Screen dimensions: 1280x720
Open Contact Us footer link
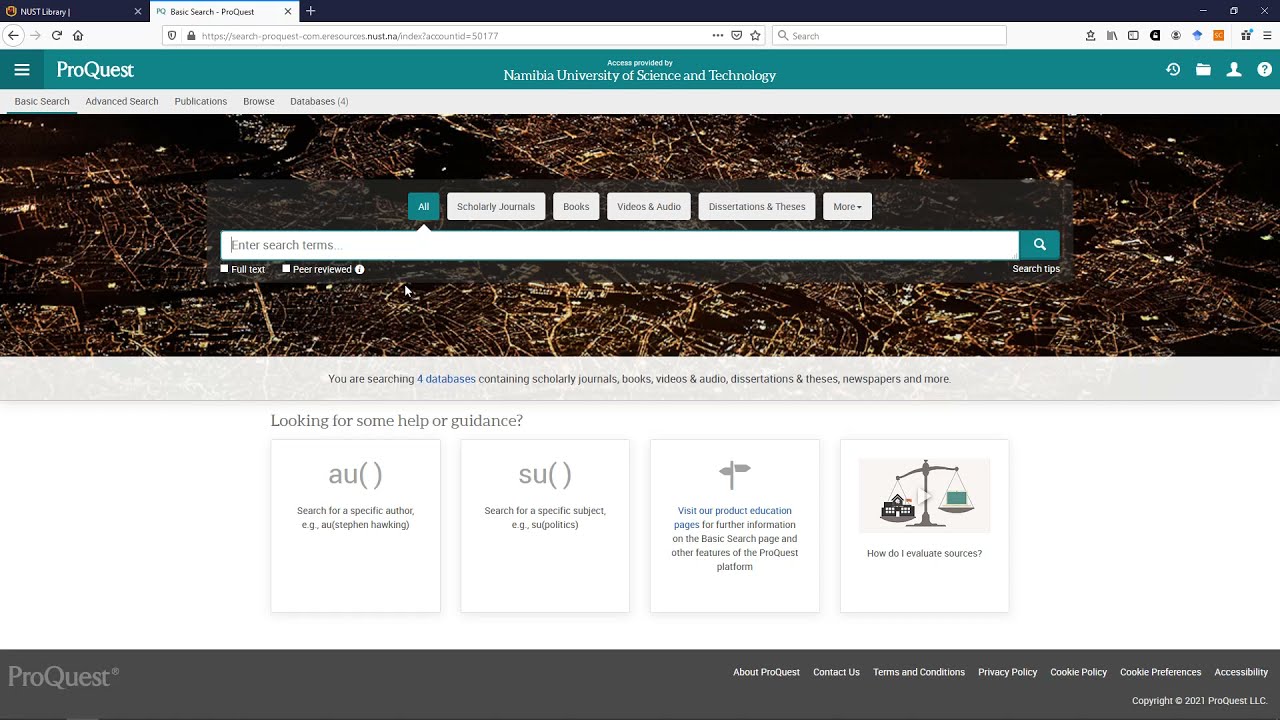click(836, 672)
